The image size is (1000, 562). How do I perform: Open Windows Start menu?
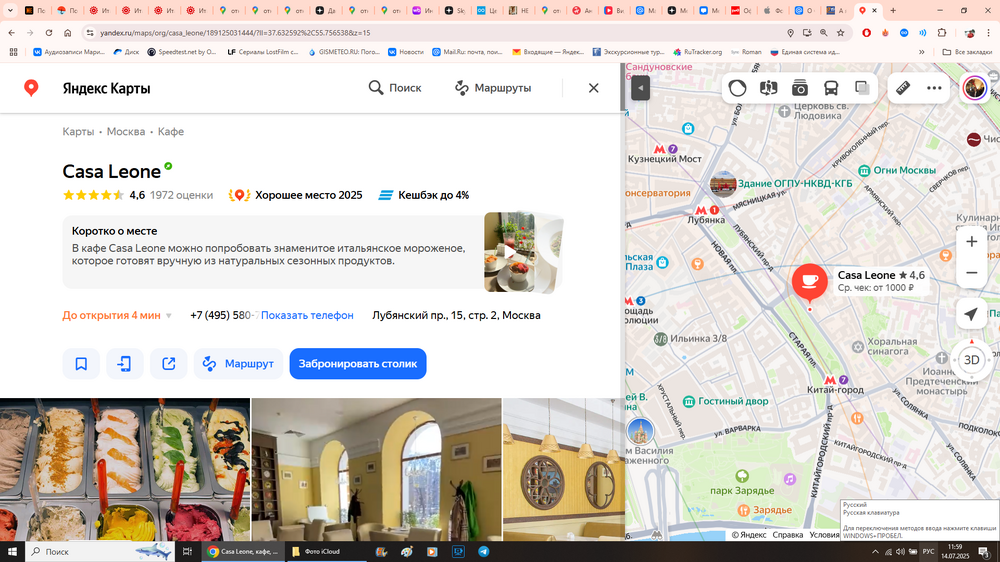click(x=12, y=551)
